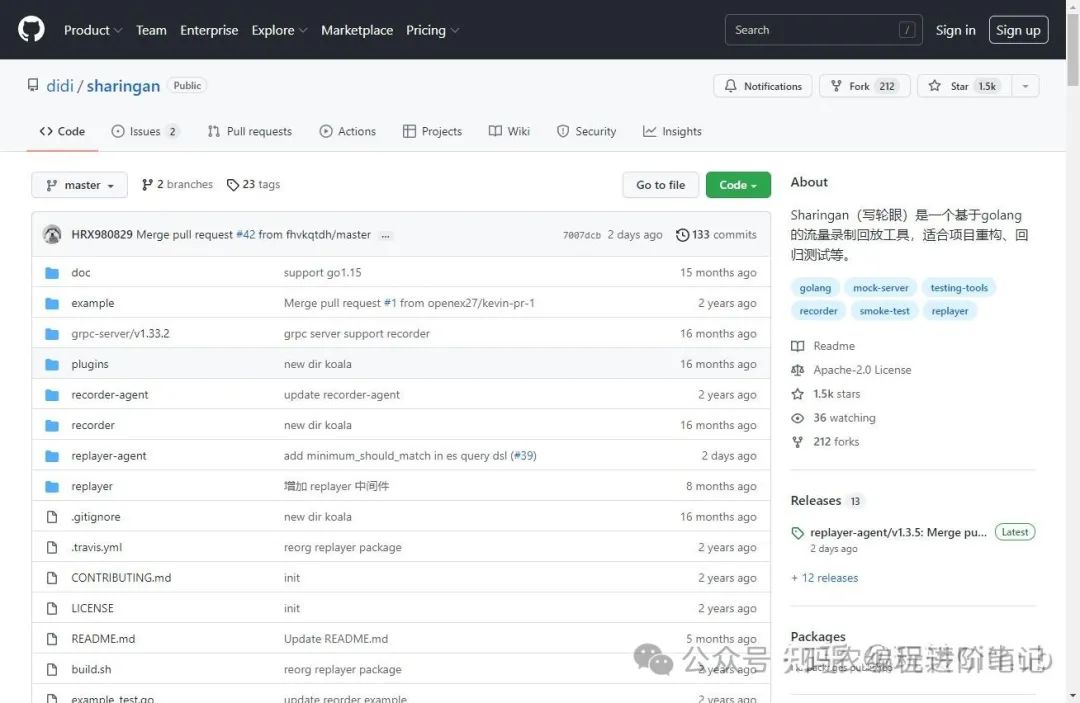Screen dimensions: 1080x703
Task: Switch to the Pull requests tab
Action: click(250, 131)
